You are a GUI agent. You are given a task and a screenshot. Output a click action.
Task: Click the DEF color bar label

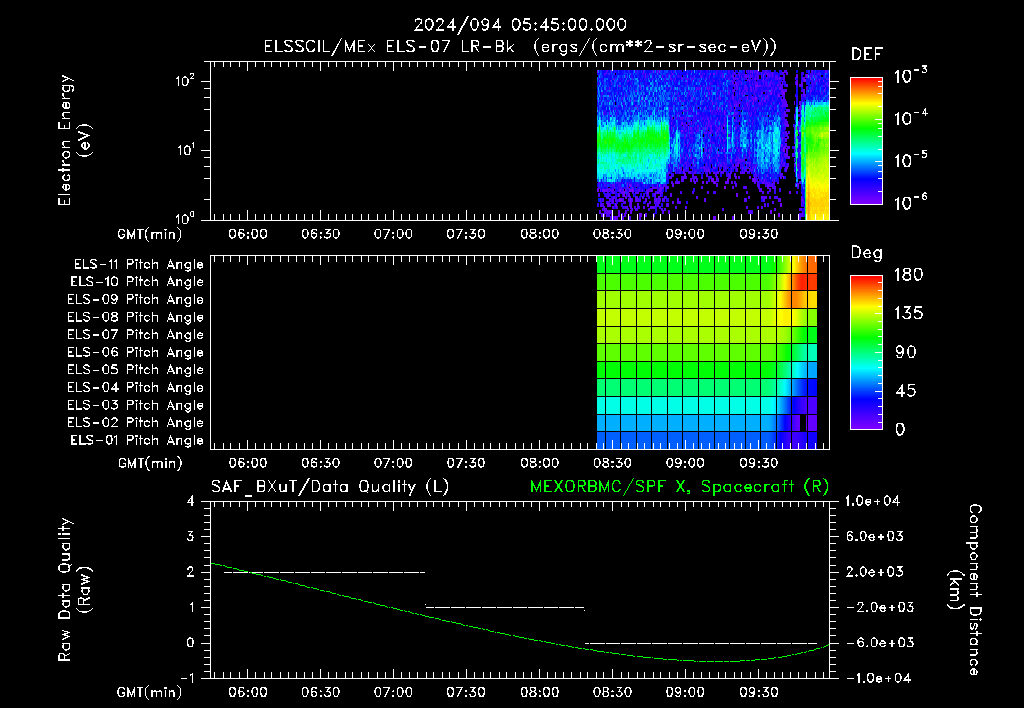tap(867, 55)
